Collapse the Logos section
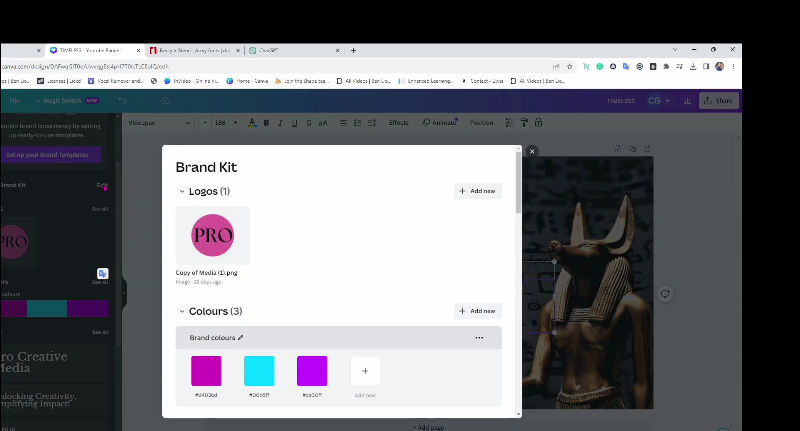This screenshot has height=431, width=800. pos(182,191)
